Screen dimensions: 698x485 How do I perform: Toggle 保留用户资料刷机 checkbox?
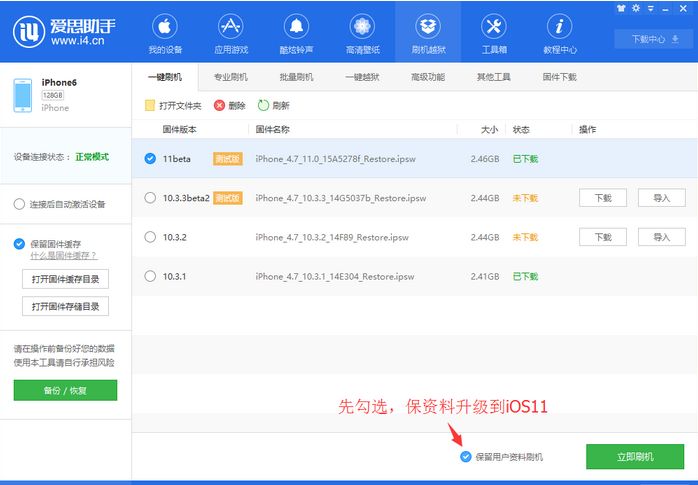tap(465, 457)
